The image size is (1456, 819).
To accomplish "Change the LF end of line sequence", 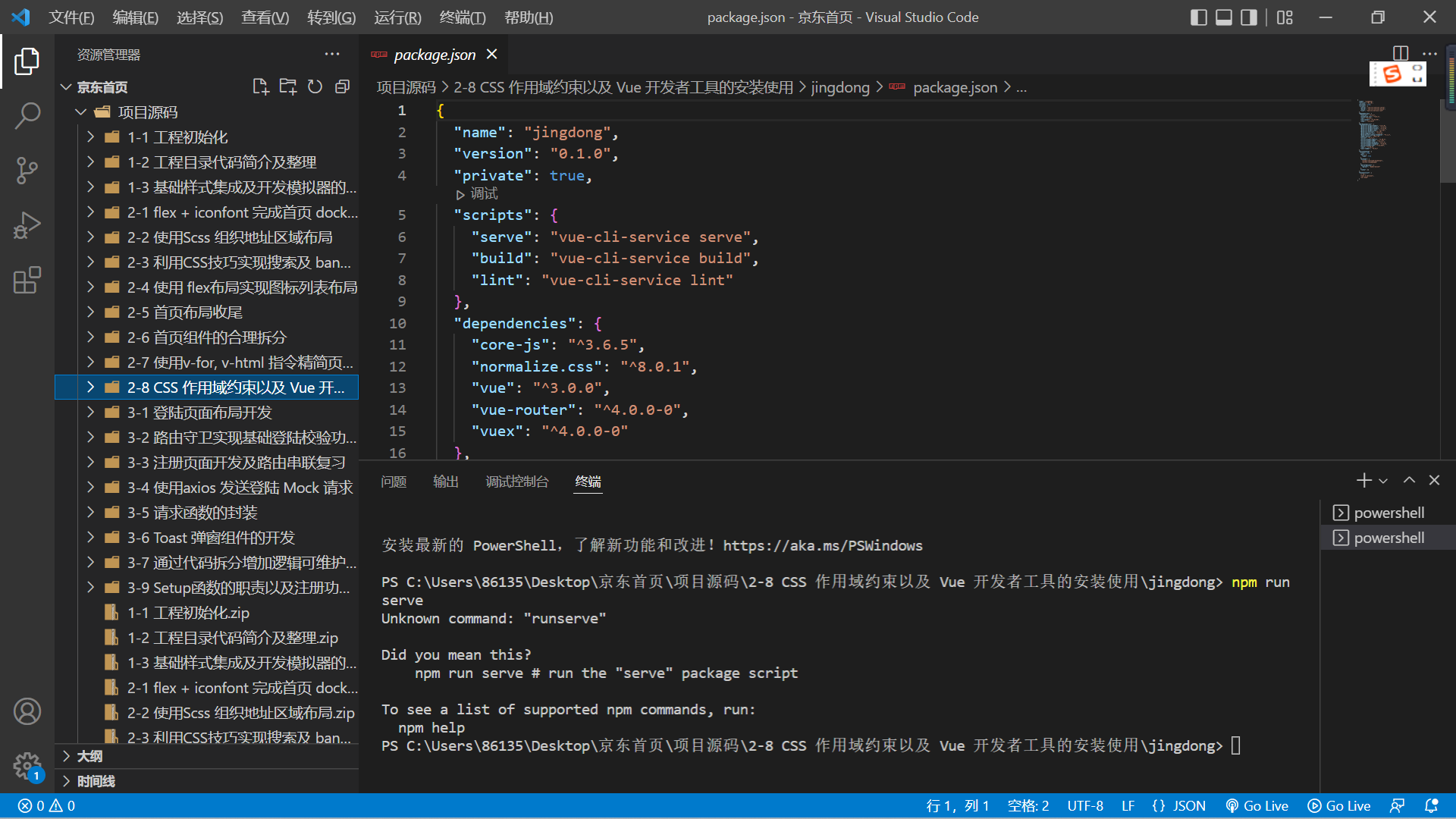I will (1128, 806).
